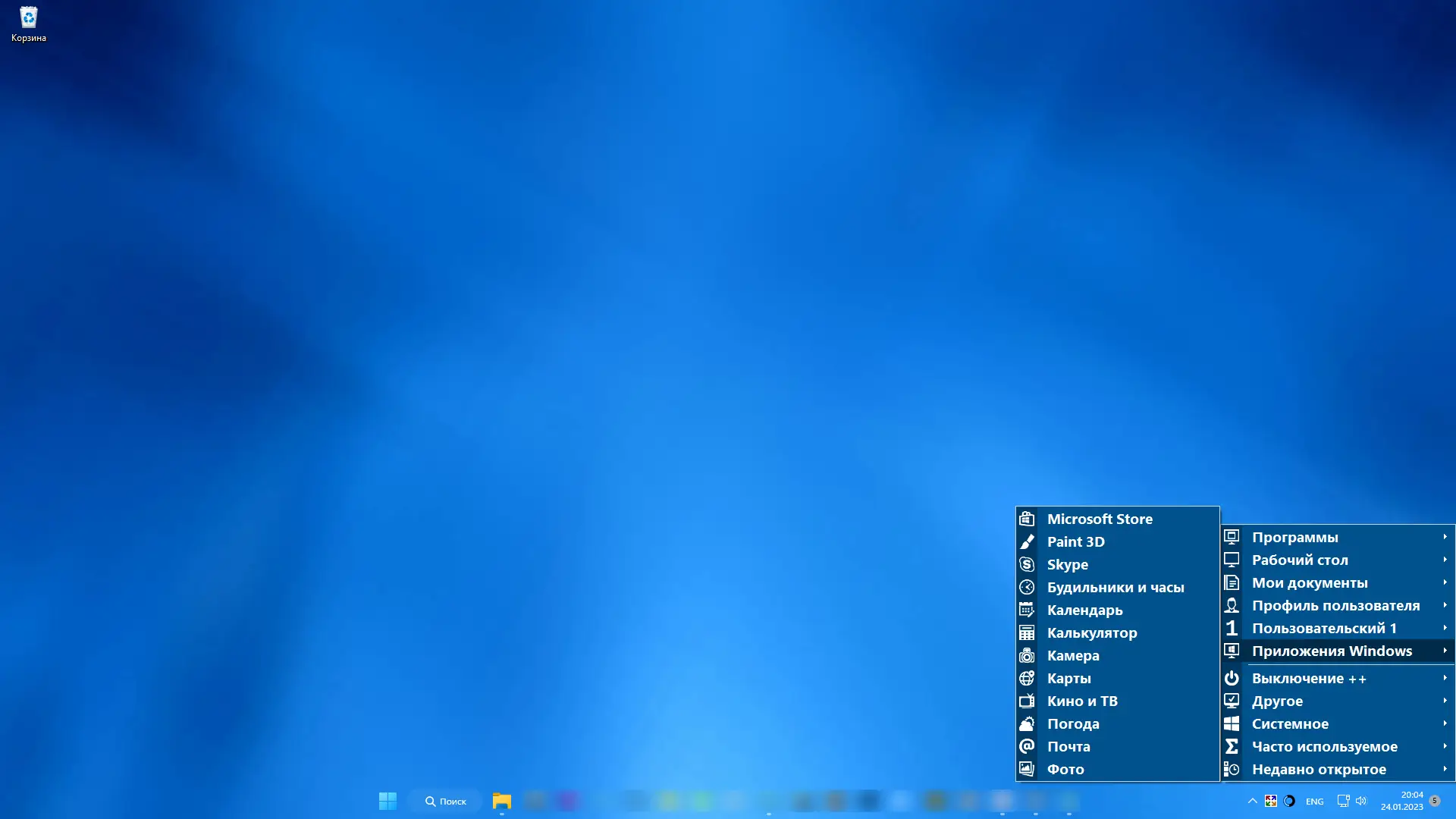Open the Погода weather entry
Image resolution: width=1456 pixels, height=819 pixels.
1072,724
